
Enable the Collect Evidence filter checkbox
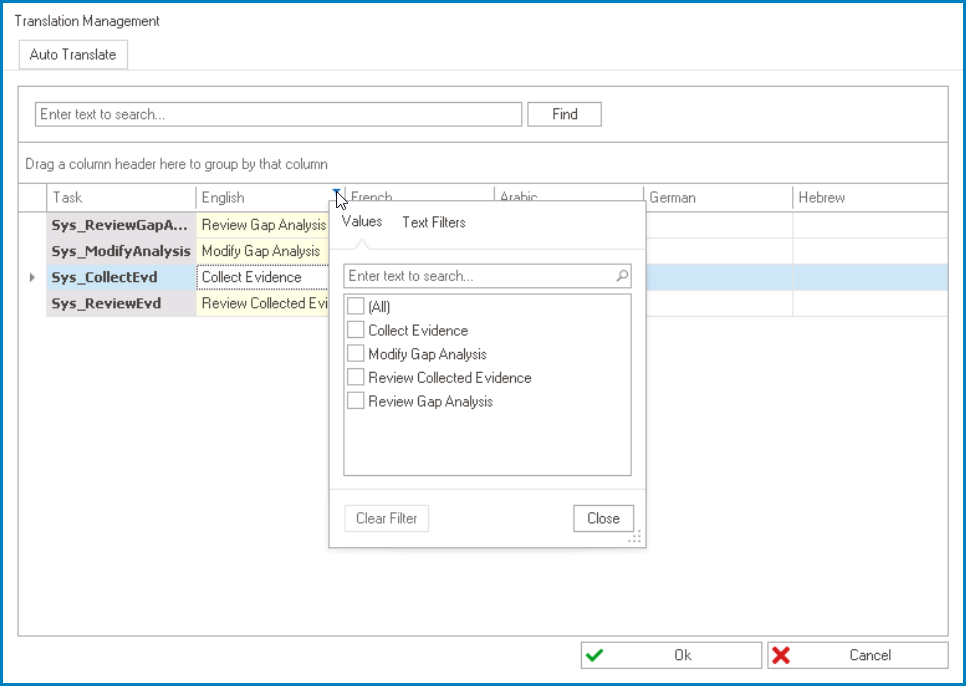point(356,330)
